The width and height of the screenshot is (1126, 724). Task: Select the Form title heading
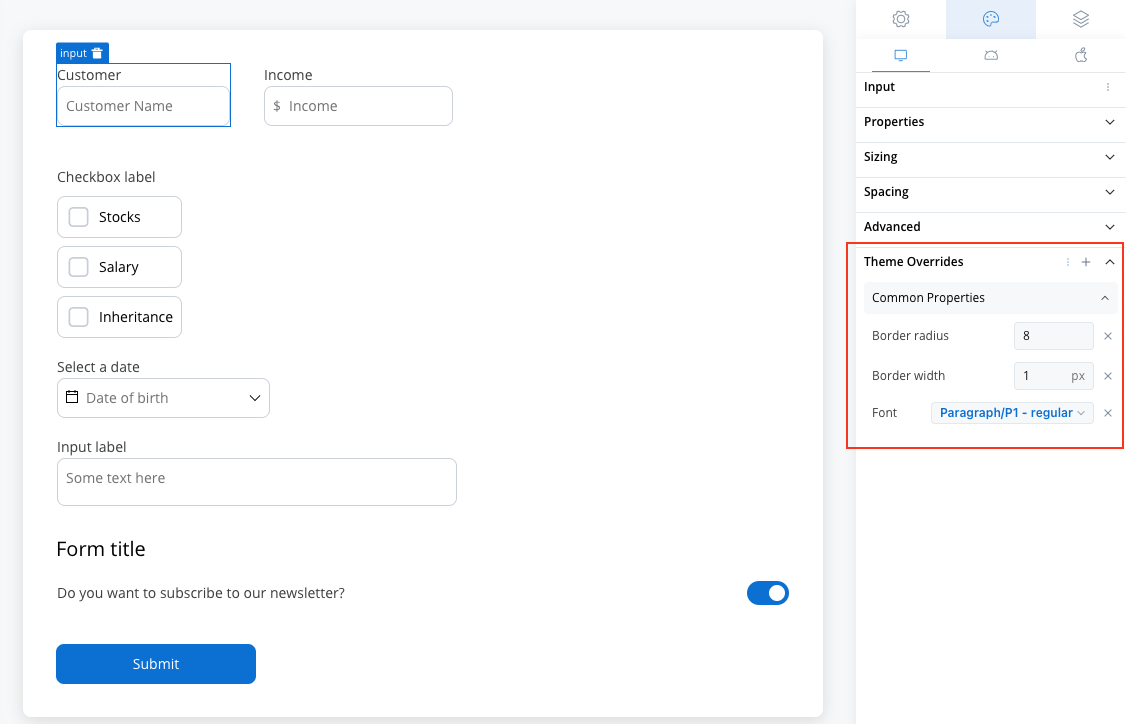click(x=101, y=549)
